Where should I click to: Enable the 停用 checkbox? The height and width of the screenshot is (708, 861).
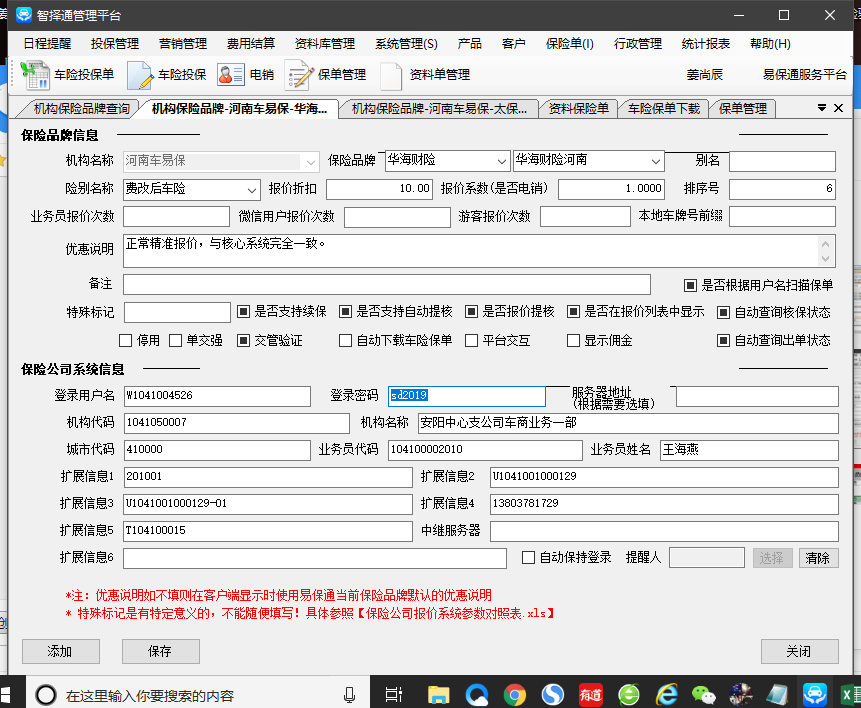126,340
